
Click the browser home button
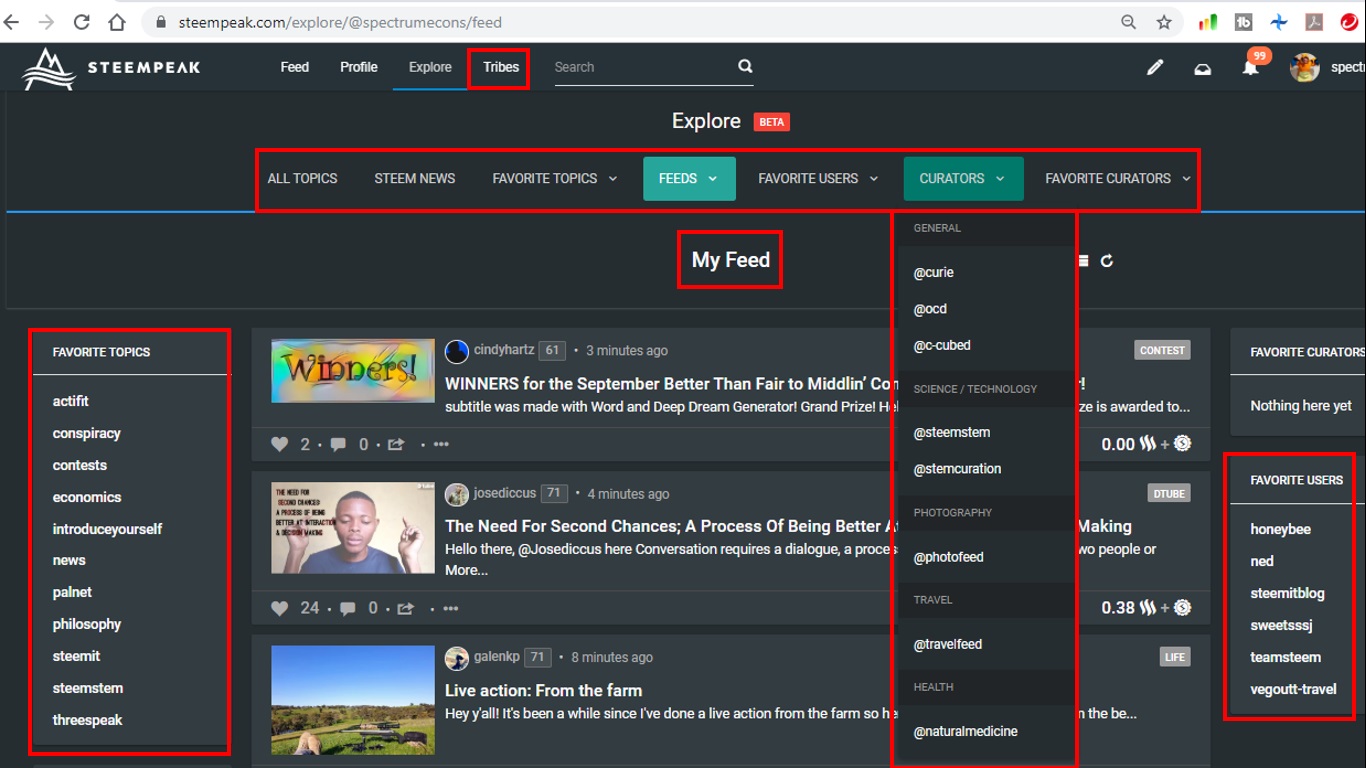[x=117, y=22]
